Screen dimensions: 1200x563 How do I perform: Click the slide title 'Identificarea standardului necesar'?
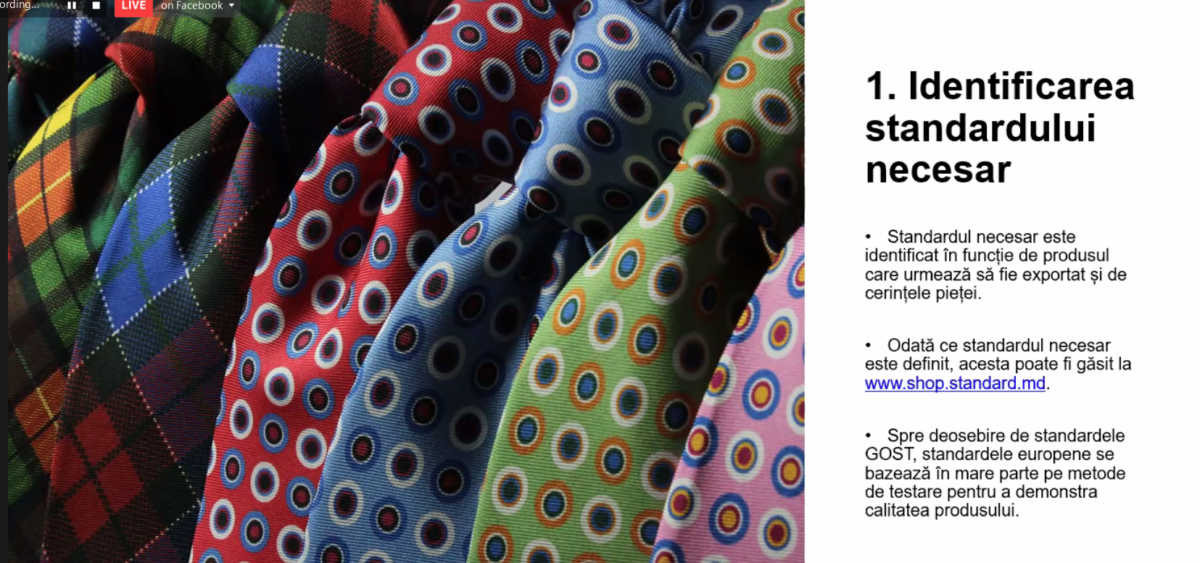1000,128
